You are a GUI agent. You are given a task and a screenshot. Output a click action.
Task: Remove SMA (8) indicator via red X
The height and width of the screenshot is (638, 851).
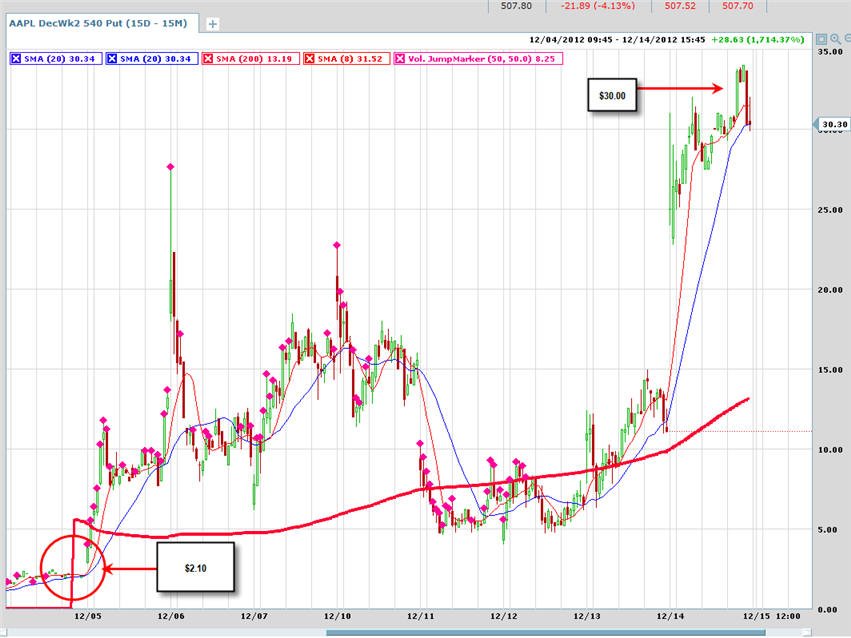coord(310,59)
